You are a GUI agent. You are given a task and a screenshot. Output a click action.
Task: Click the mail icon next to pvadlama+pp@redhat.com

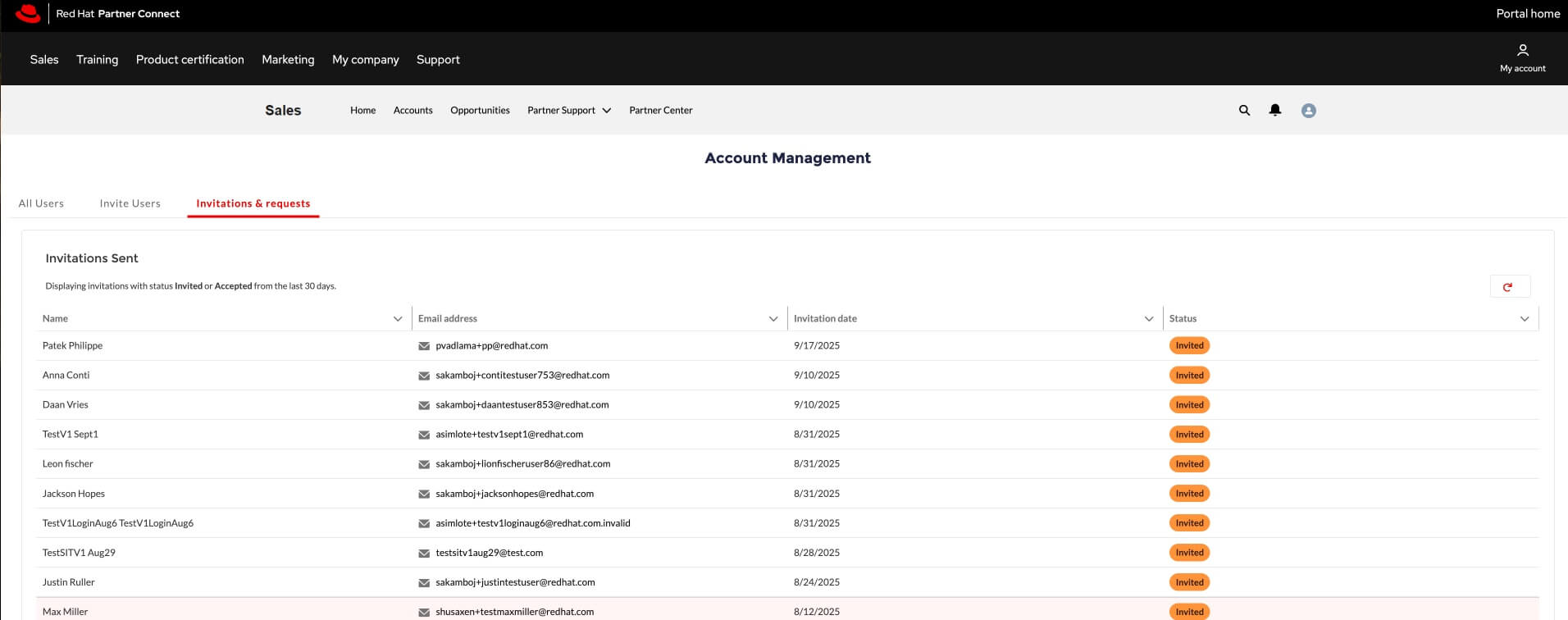pos(424,346)
